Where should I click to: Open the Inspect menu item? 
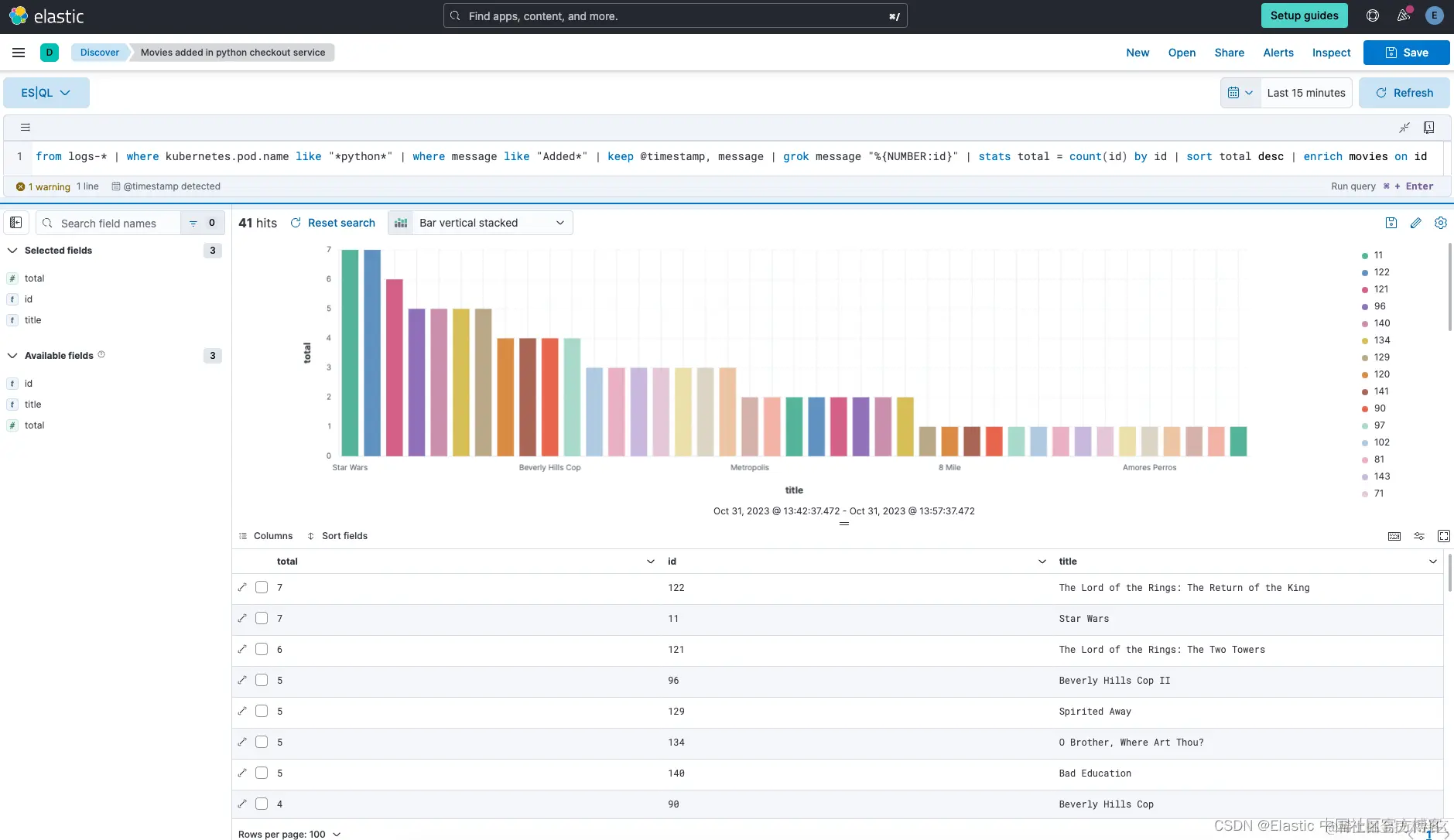(x=1332, y=53)
